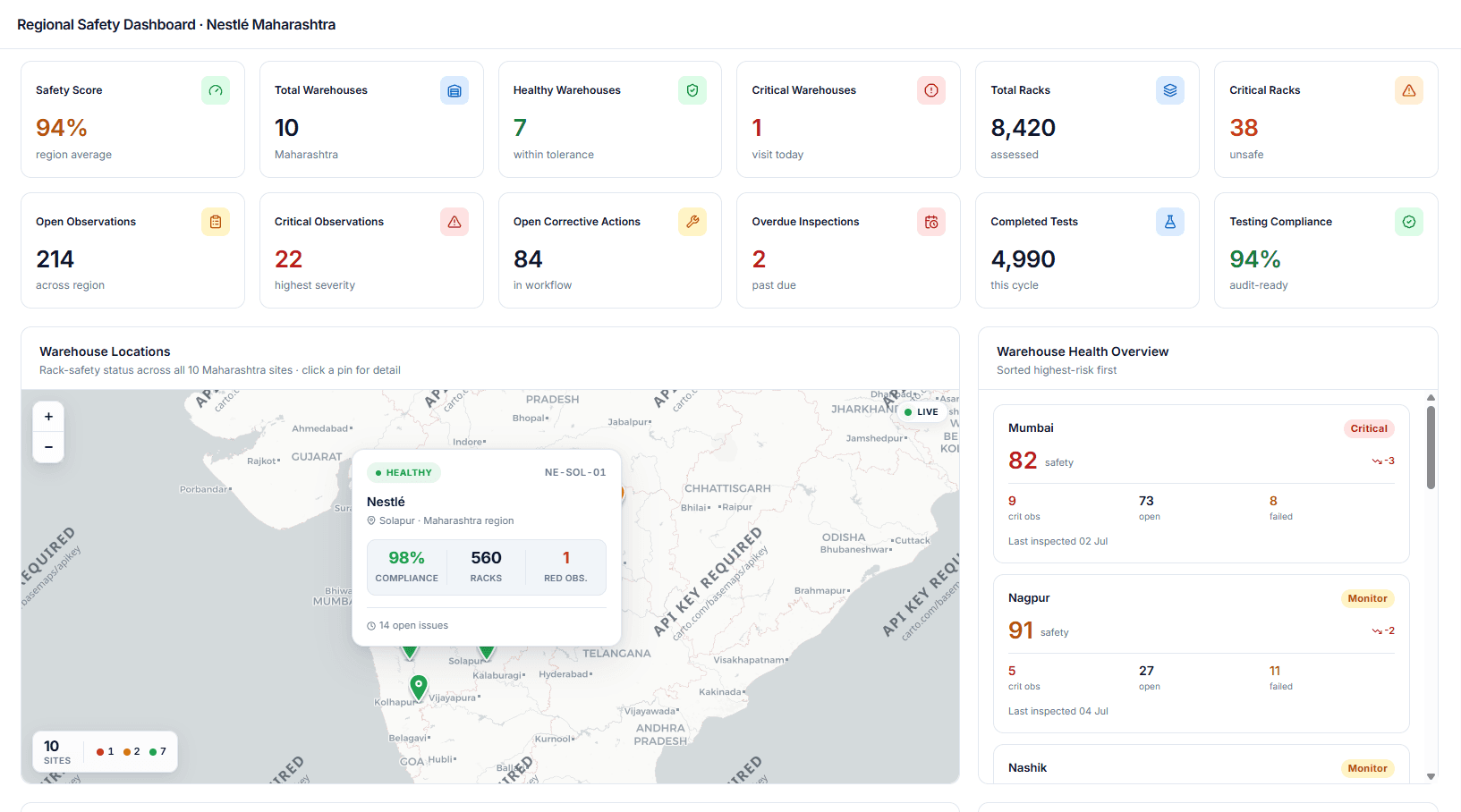1461x812 pixels.
Task: Click the Regional Safety Dashboard title
Action: [176, 25]
